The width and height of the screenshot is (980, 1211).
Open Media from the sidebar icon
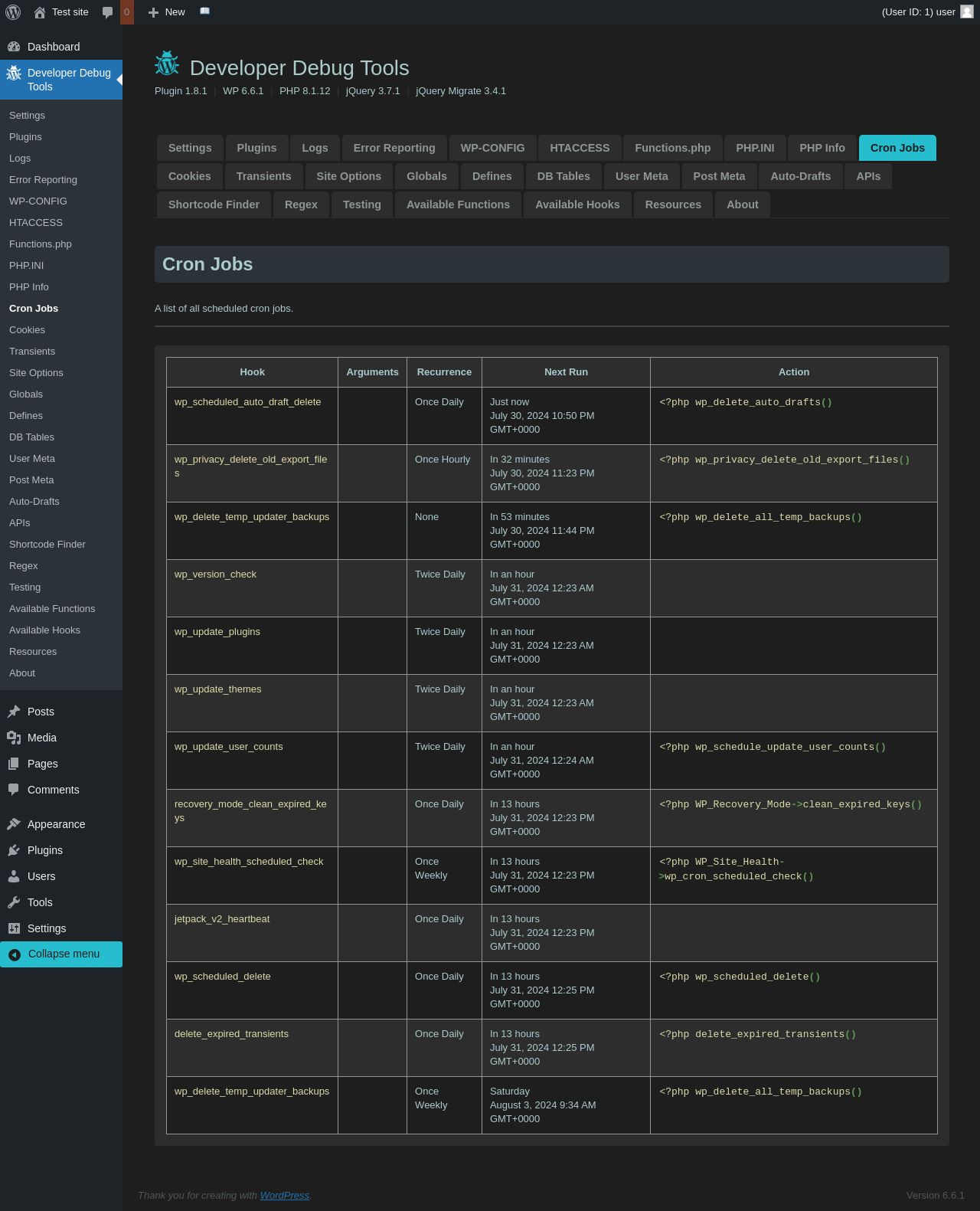[x=14, y=738]
